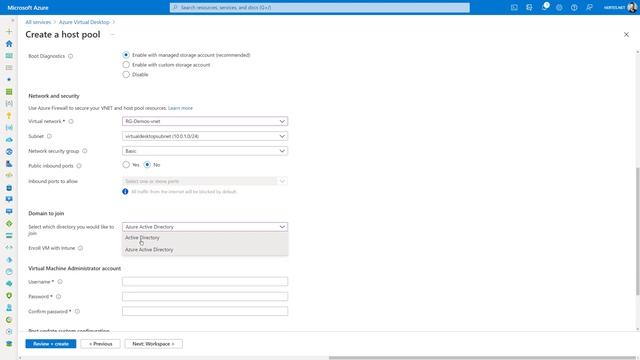Viewport: 640px width, 360px height.
Task: Open the account avatar menu
Action: 632,7
